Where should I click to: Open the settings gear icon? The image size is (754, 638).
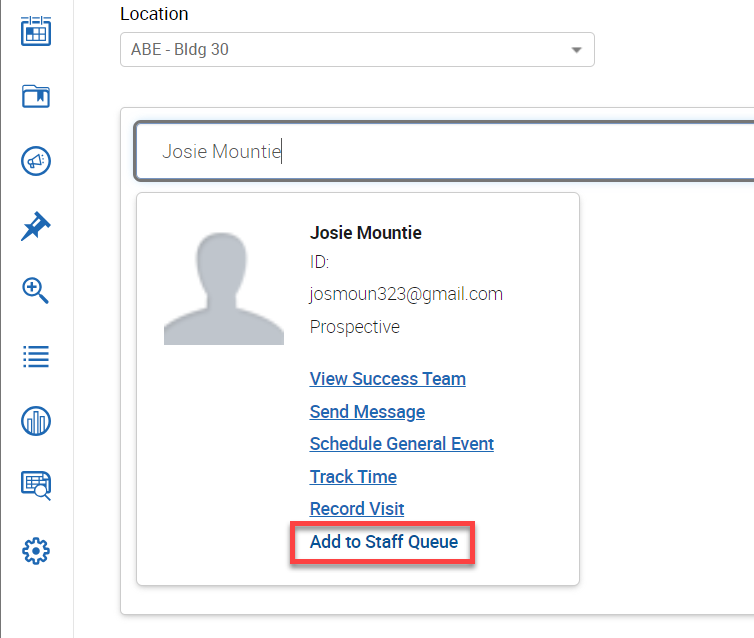pyautogui.click(x=36, y=551)
